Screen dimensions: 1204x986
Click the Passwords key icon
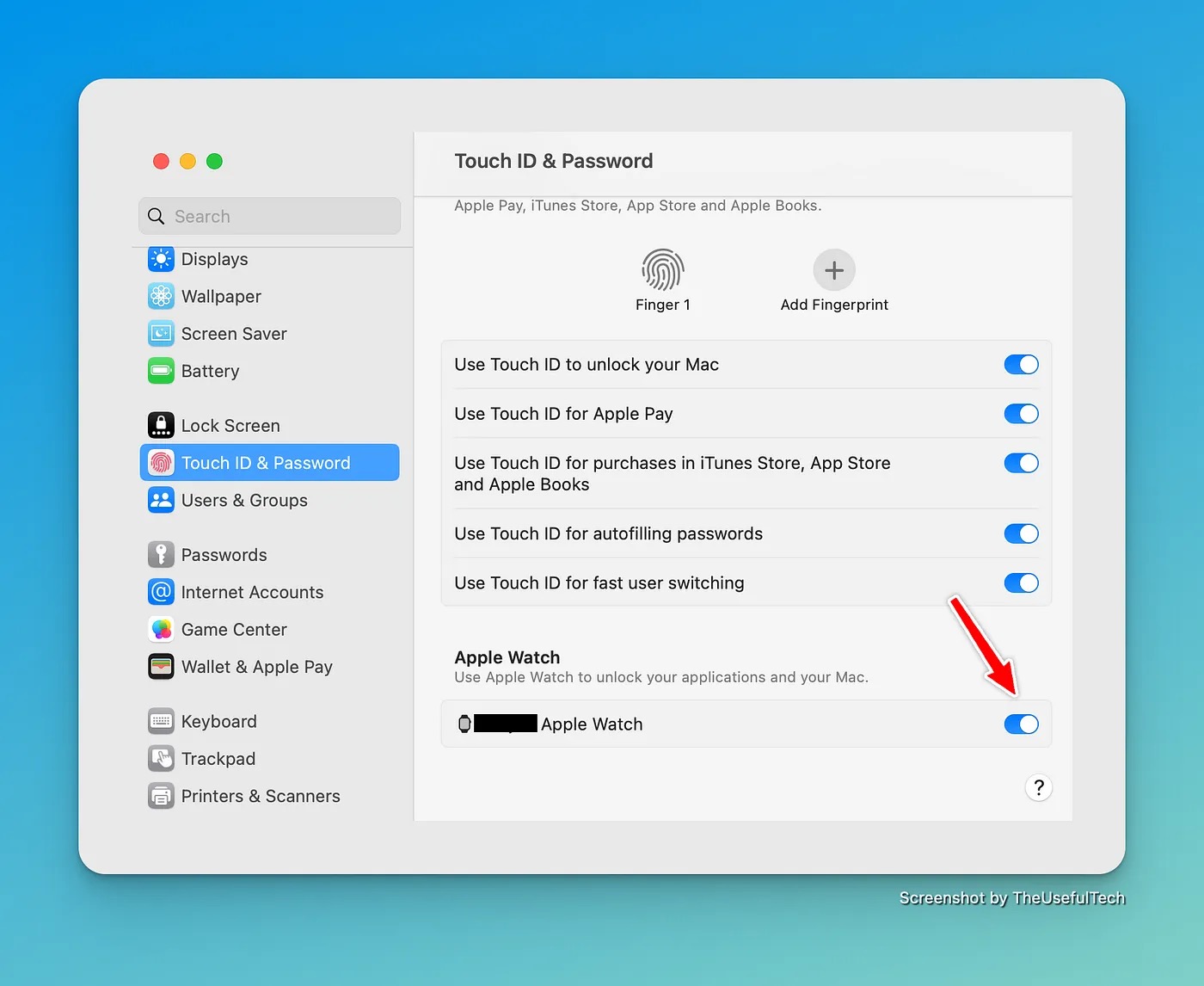[x=161, y=555]
